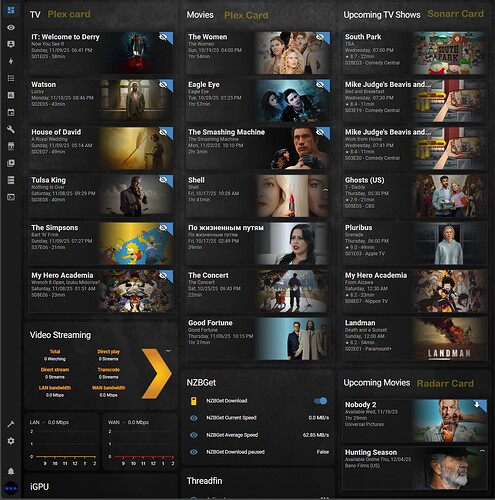Click the eye icon beside NZBGet Current Speed
Image resolution: width=495 pixels, height=500 pixels.
pyautogui.click(x=193, y=418)
